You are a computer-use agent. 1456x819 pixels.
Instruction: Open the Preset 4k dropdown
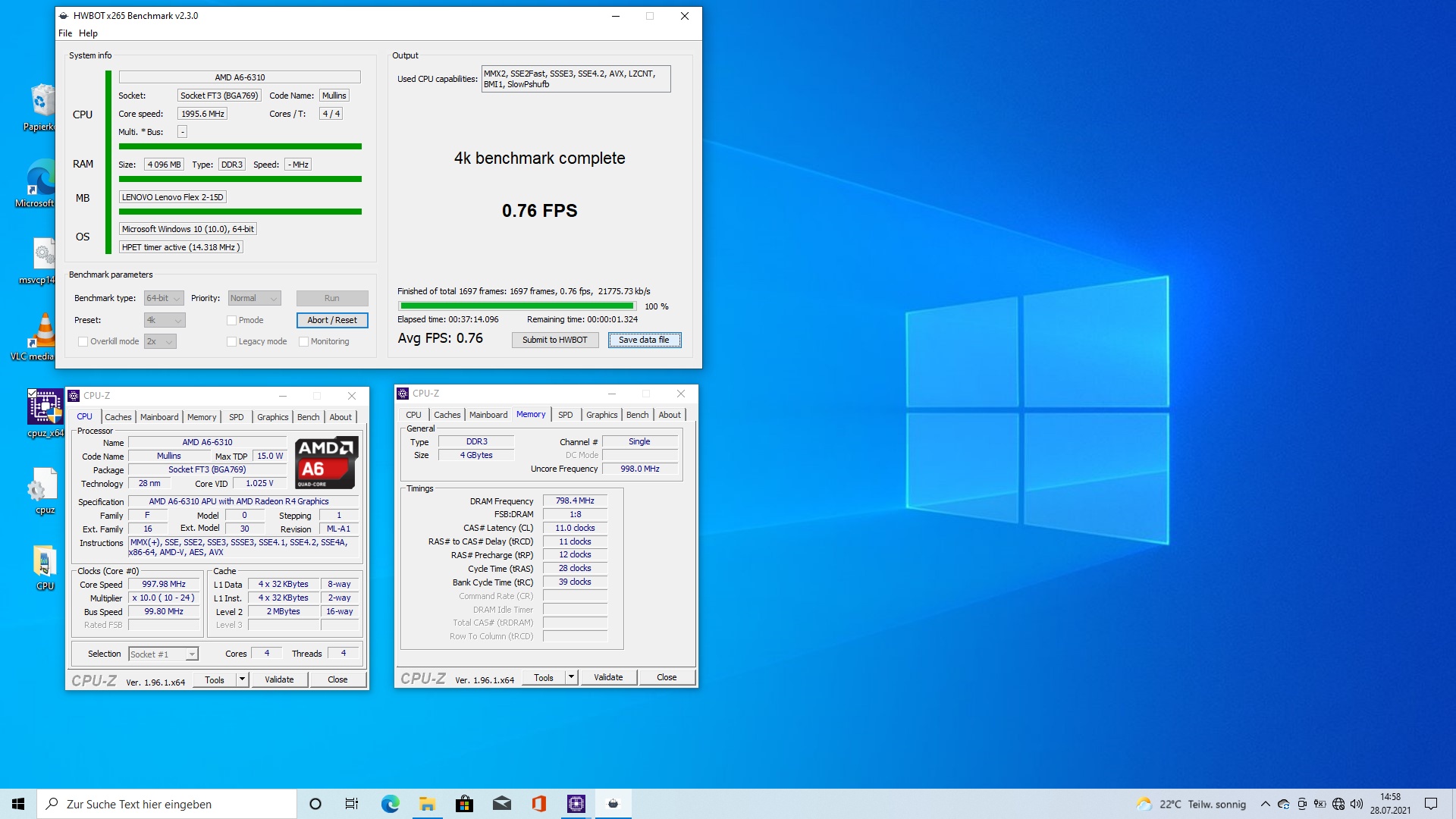click(165, 320)
